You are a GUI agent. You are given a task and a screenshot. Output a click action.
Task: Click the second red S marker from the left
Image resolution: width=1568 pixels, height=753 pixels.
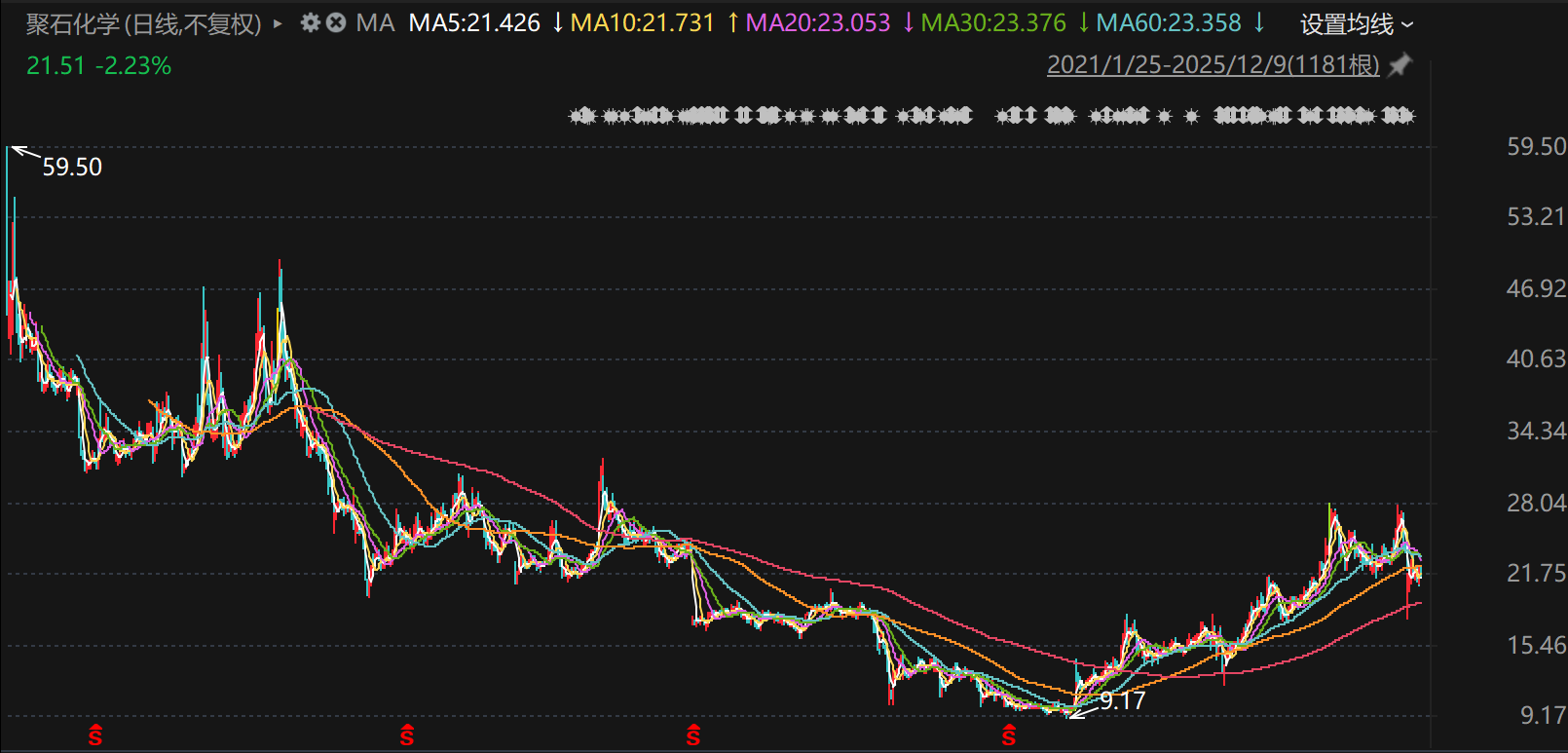pos(407,735)
